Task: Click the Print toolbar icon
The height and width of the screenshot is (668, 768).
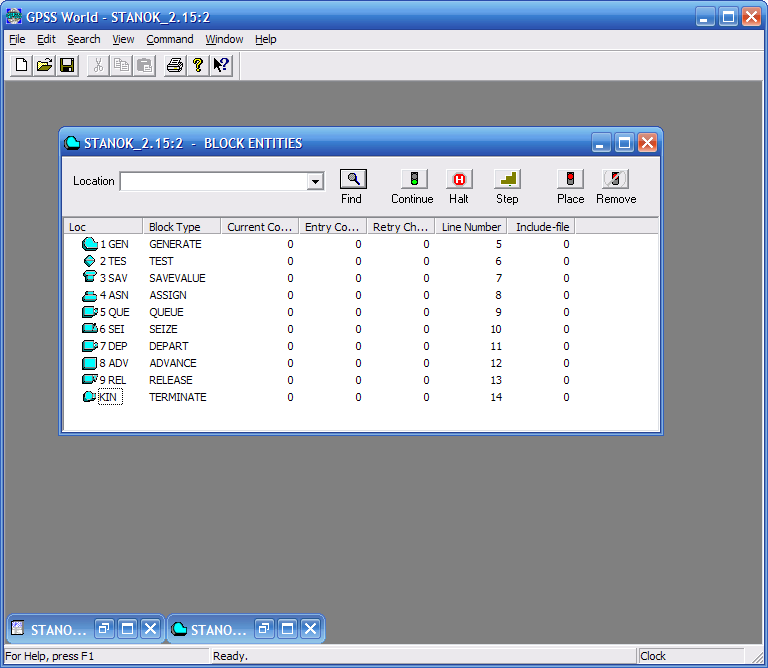Action: (175, 65)
